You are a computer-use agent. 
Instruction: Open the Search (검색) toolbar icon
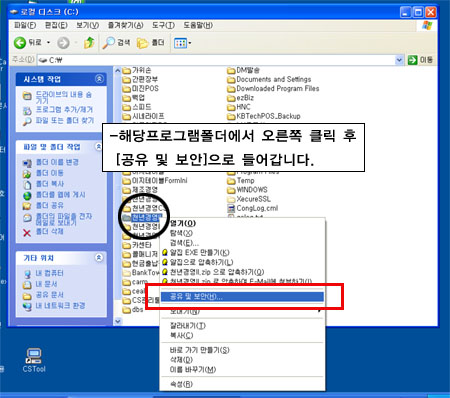point(108,43)
